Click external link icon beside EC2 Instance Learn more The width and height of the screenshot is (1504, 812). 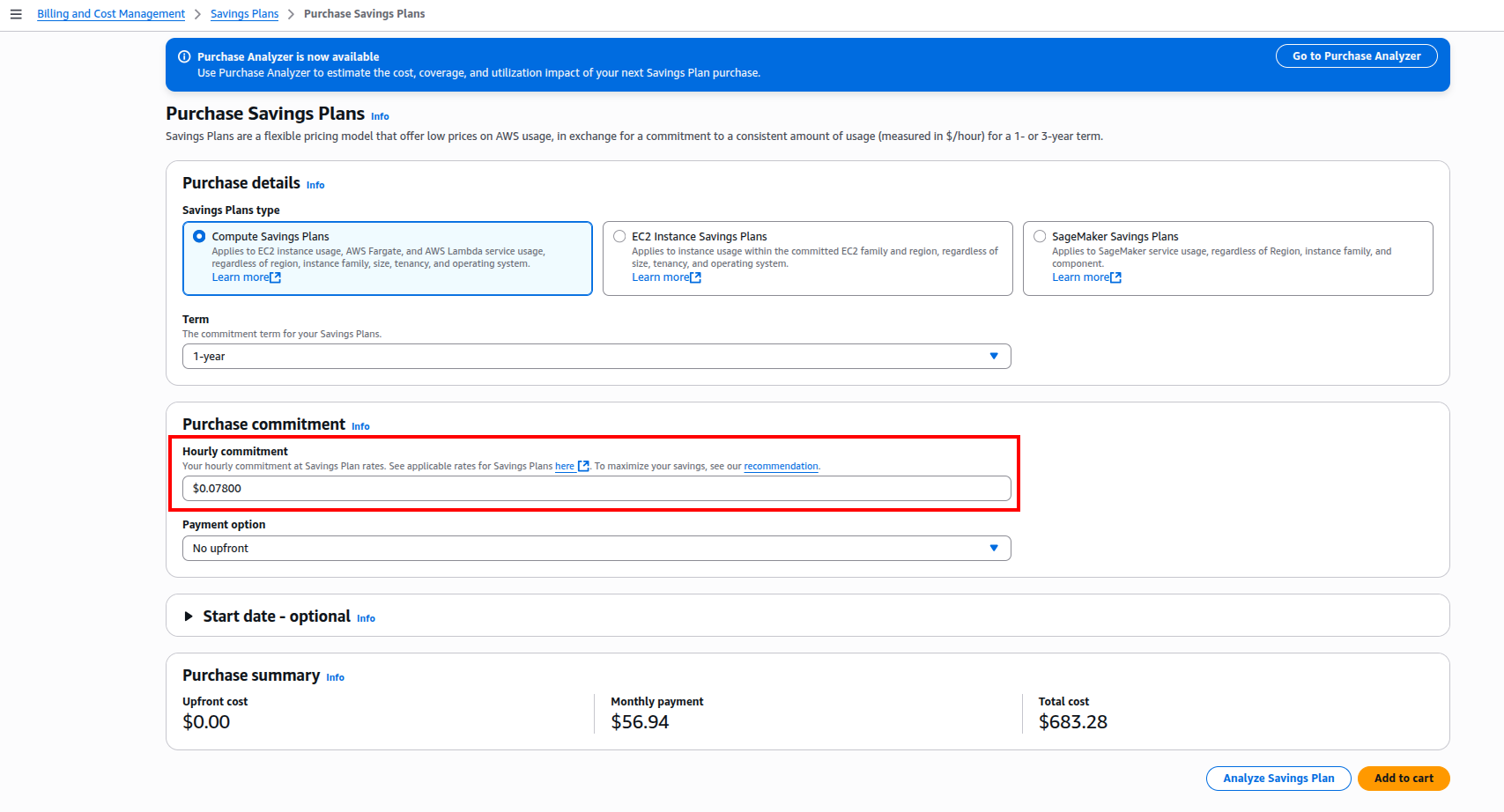(x=696, y=277)
